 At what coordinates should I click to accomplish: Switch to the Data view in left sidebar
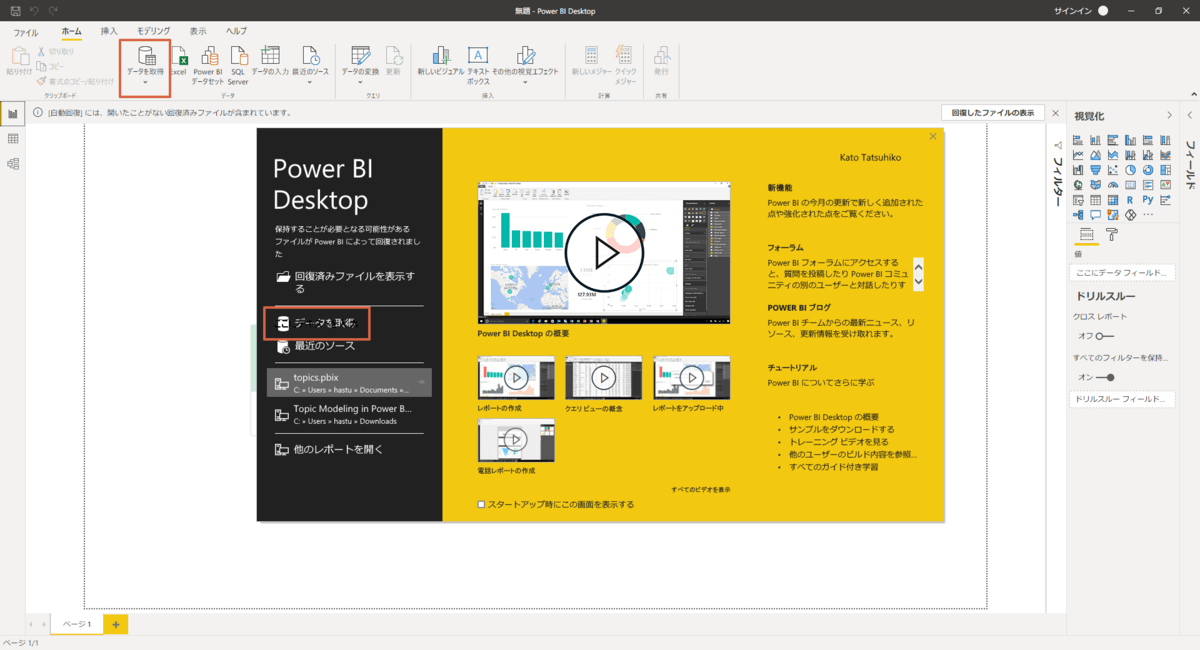click(13, 139)
